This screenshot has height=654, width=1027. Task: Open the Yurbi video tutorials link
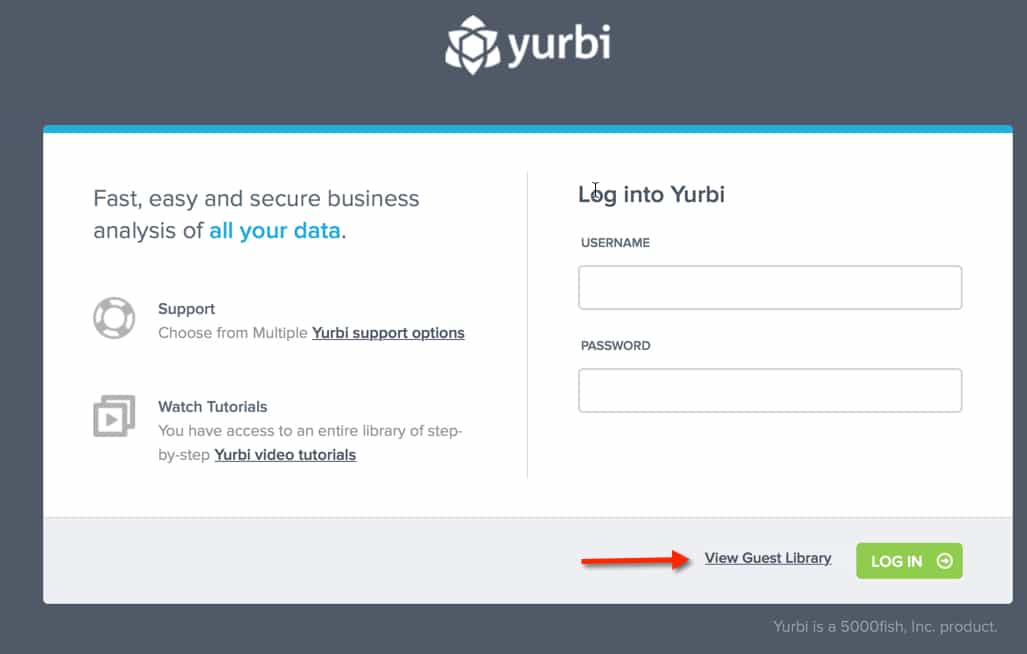point(285,454)
